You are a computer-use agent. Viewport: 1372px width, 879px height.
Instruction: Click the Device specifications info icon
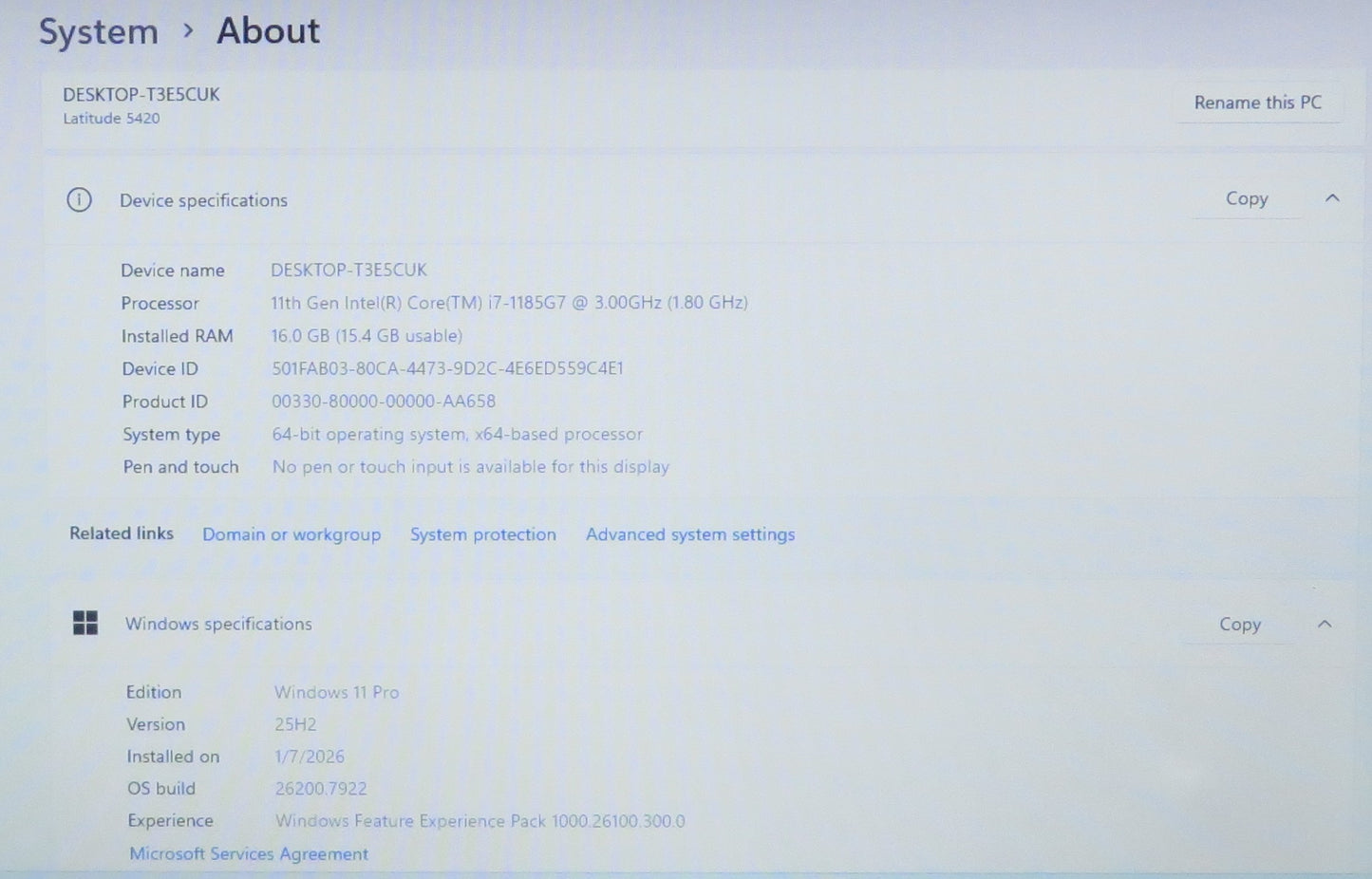click(80, 199)
